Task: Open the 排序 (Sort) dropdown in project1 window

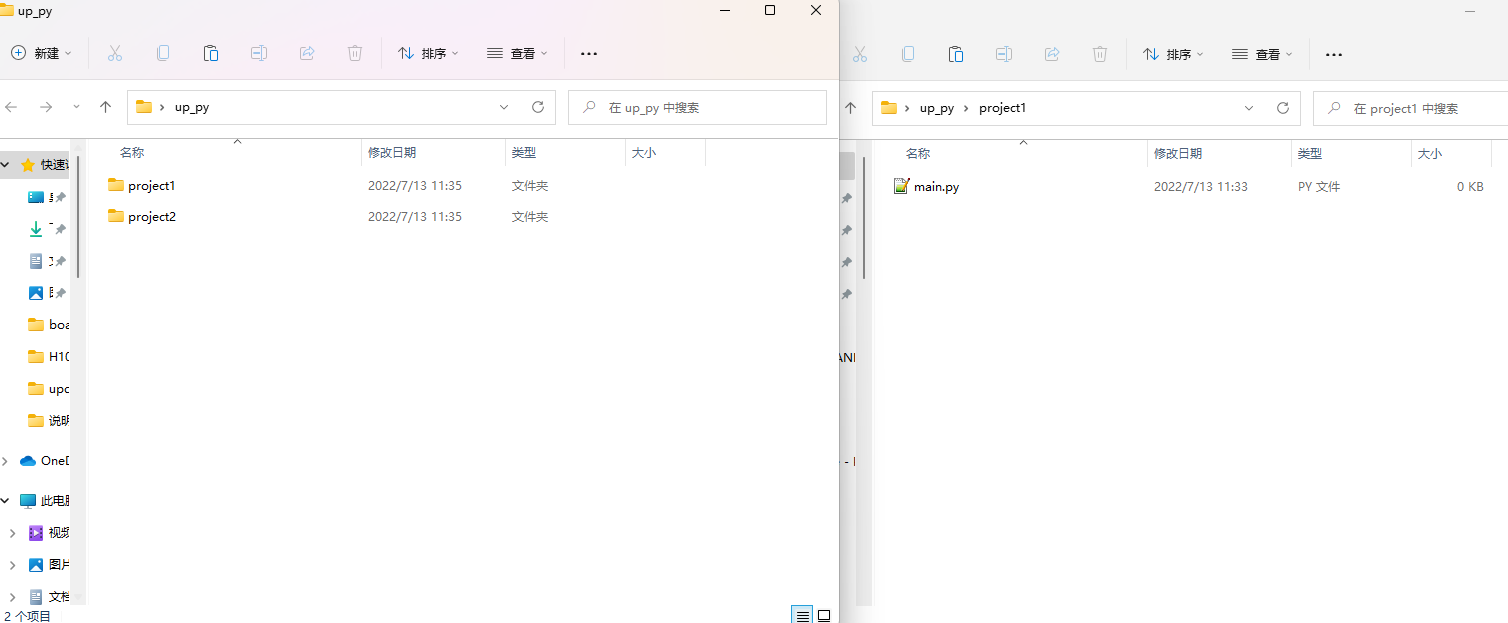Action: (1173, 54)
